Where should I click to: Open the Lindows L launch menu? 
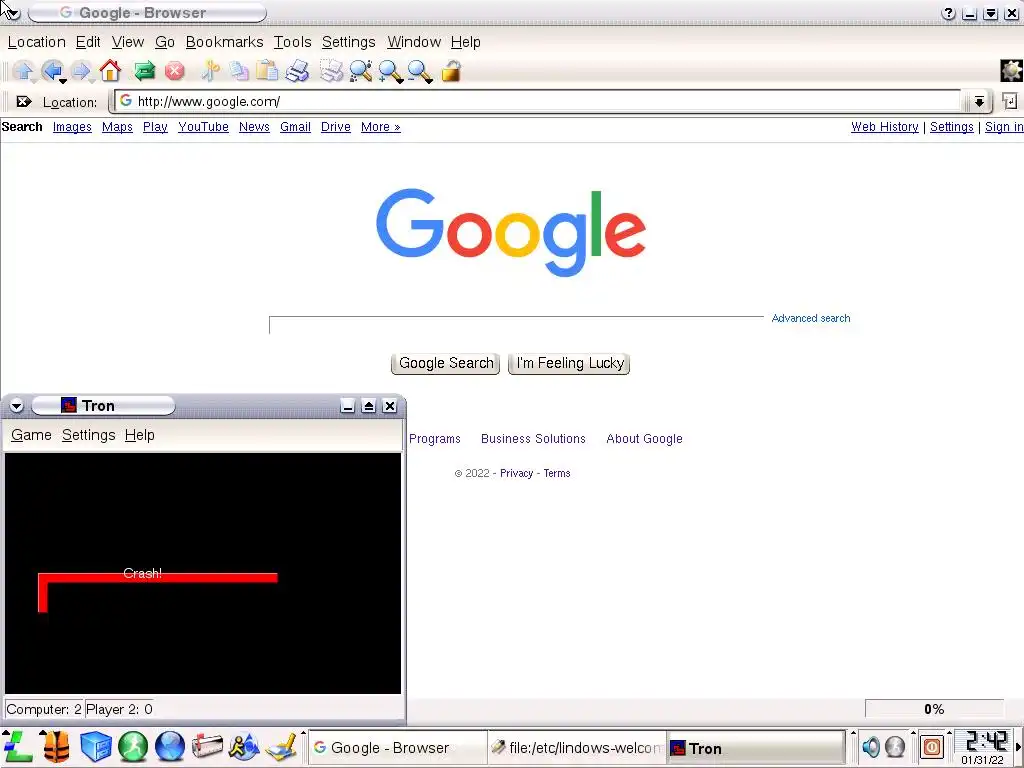tap(17, 746)
